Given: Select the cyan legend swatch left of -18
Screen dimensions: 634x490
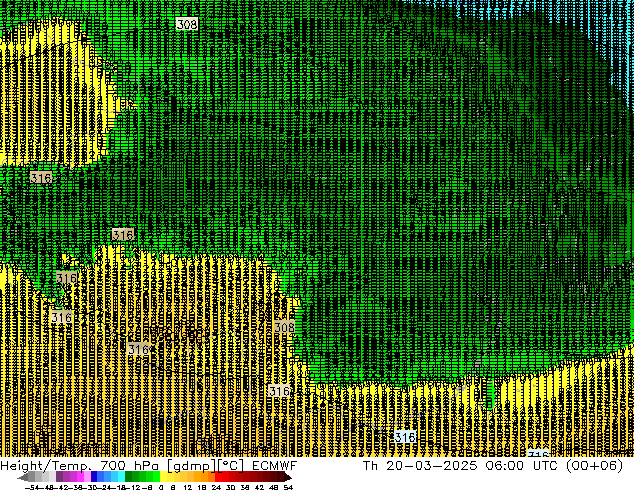Looking at the screenshot, I should point(121,477).
